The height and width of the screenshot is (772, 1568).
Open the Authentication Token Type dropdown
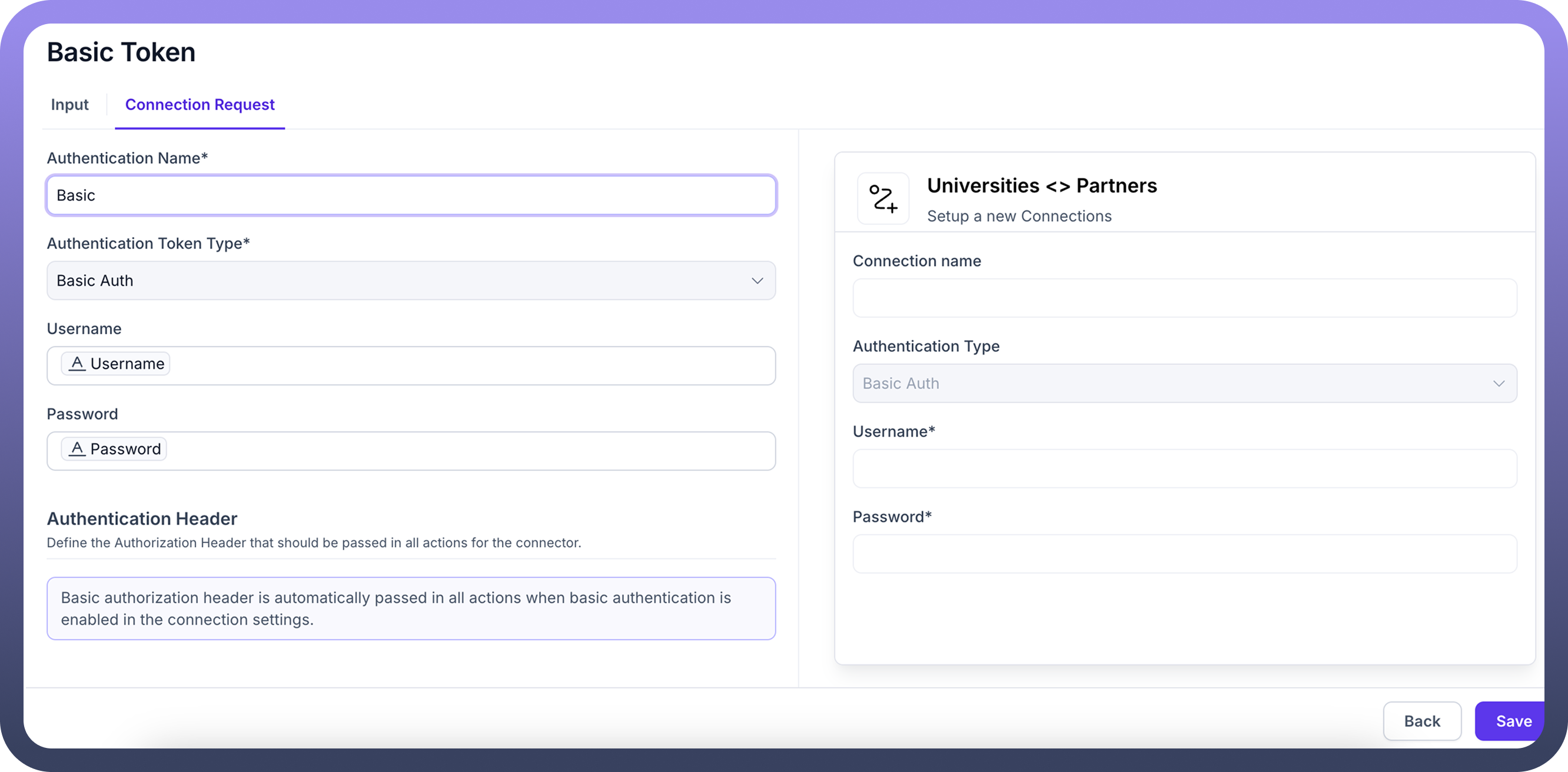(x=402, y=281)
